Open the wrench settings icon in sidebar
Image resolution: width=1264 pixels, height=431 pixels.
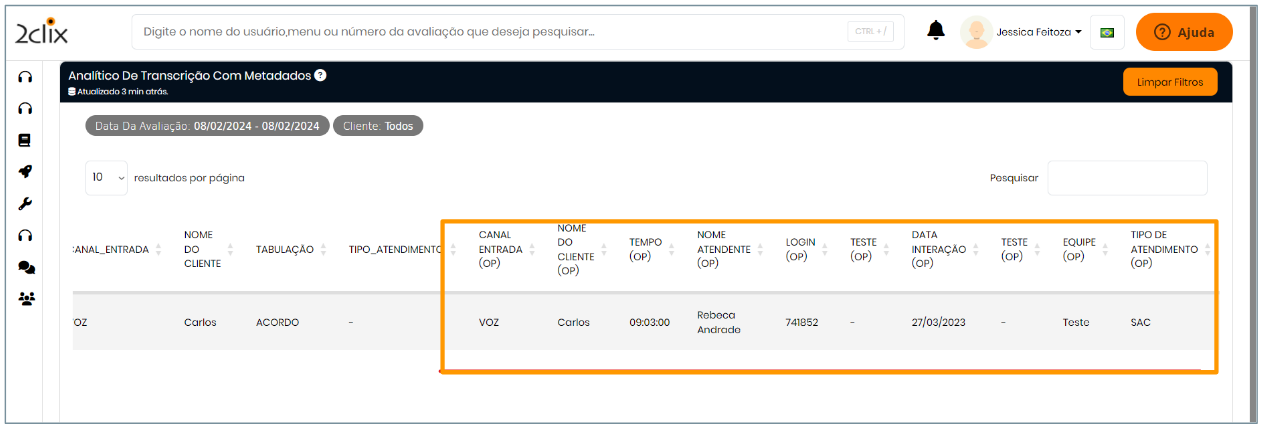click(25, 204)
